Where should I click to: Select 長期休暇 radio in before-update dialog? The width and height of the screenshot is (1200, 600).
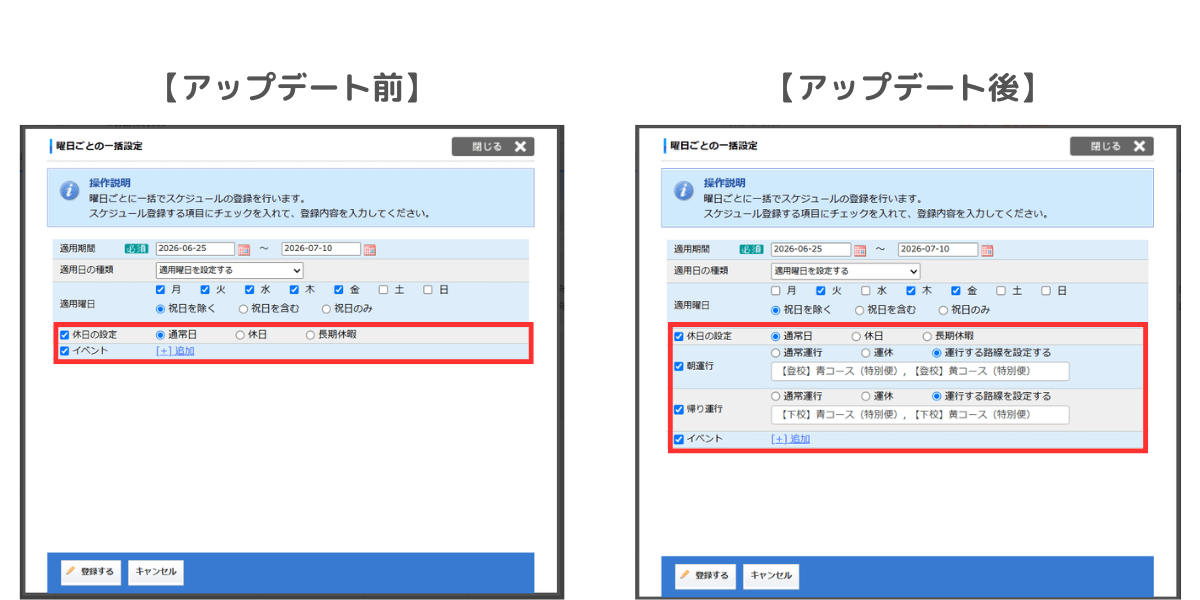click(310, 335)
